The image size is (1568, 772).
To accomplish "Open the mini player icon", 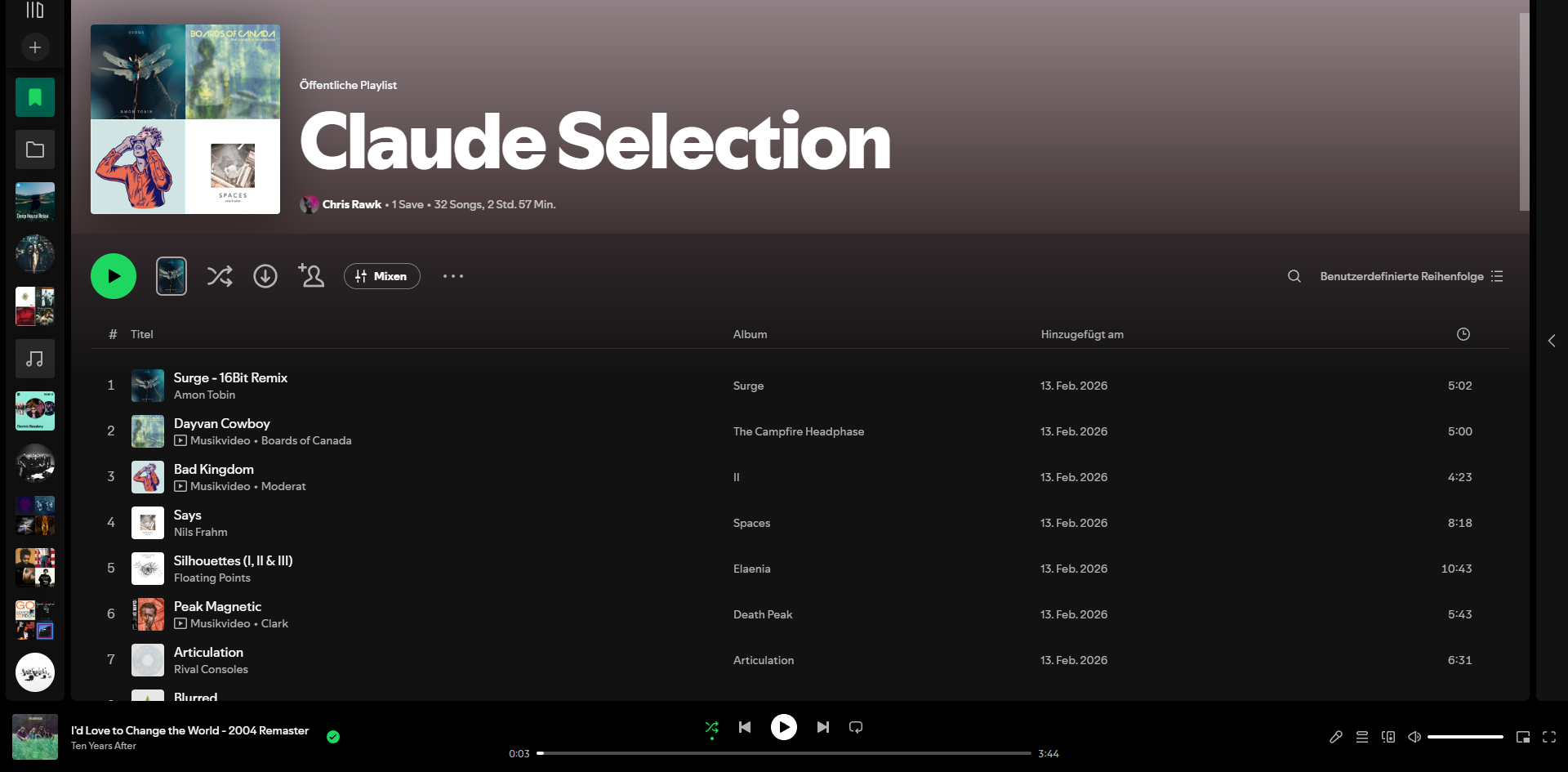I will (1522, 737).
